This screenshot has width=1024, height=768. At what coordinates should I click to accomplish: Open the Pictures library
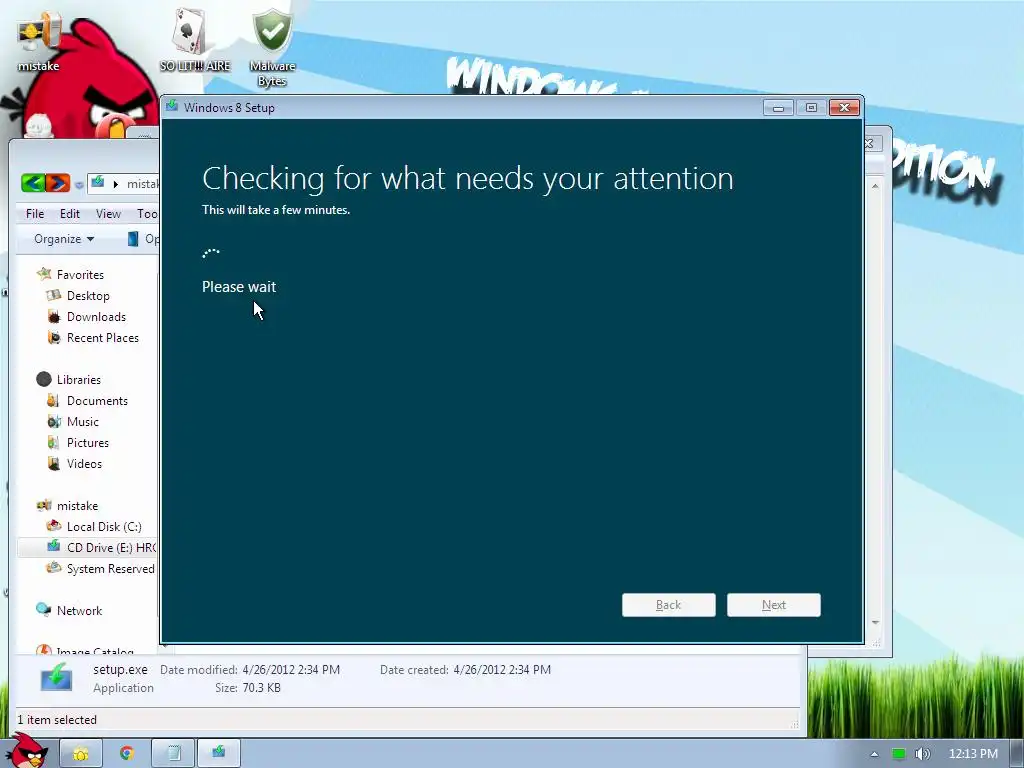[x=88, y=443]
